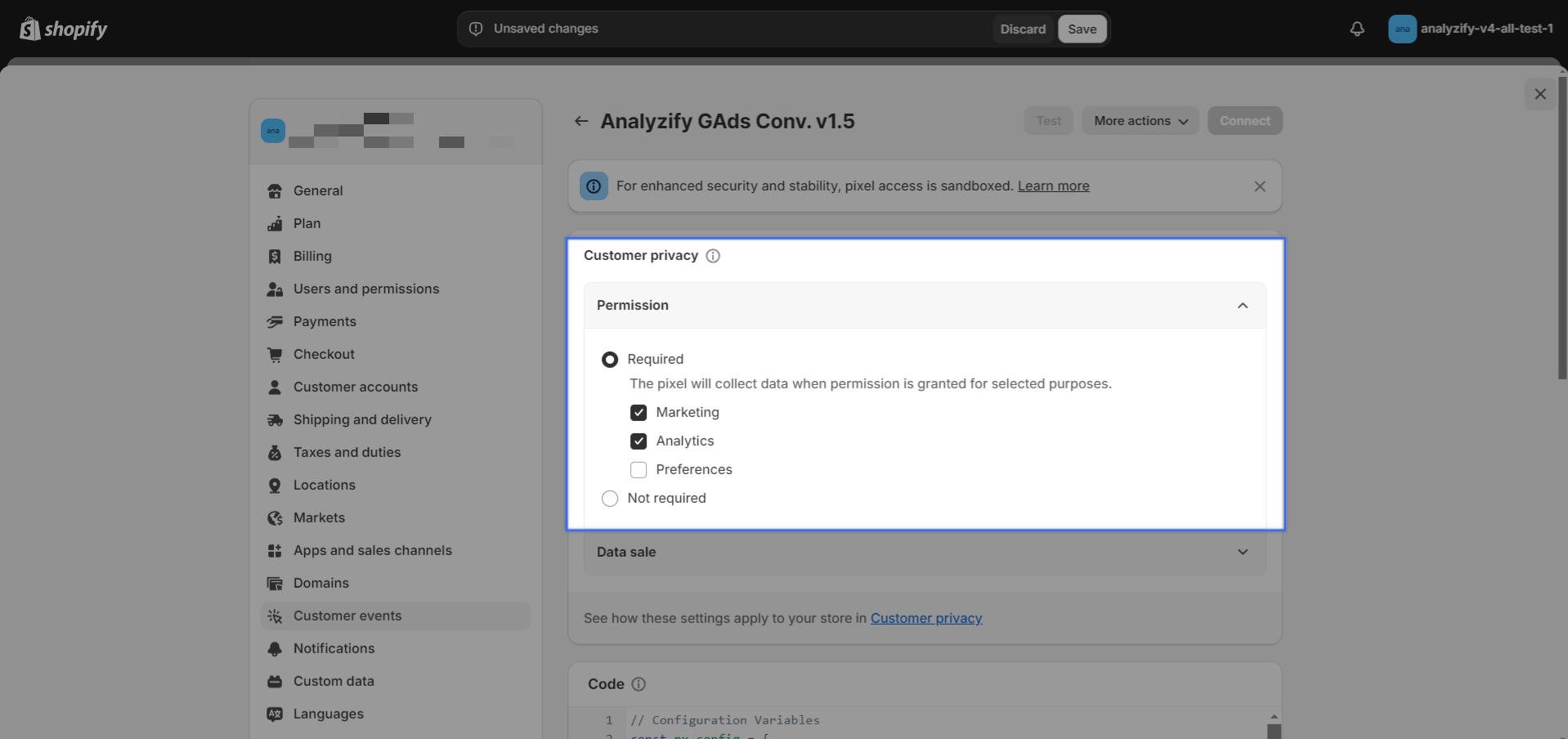
Task: Select the Required radio button
Action: click(x=610, y=360)
